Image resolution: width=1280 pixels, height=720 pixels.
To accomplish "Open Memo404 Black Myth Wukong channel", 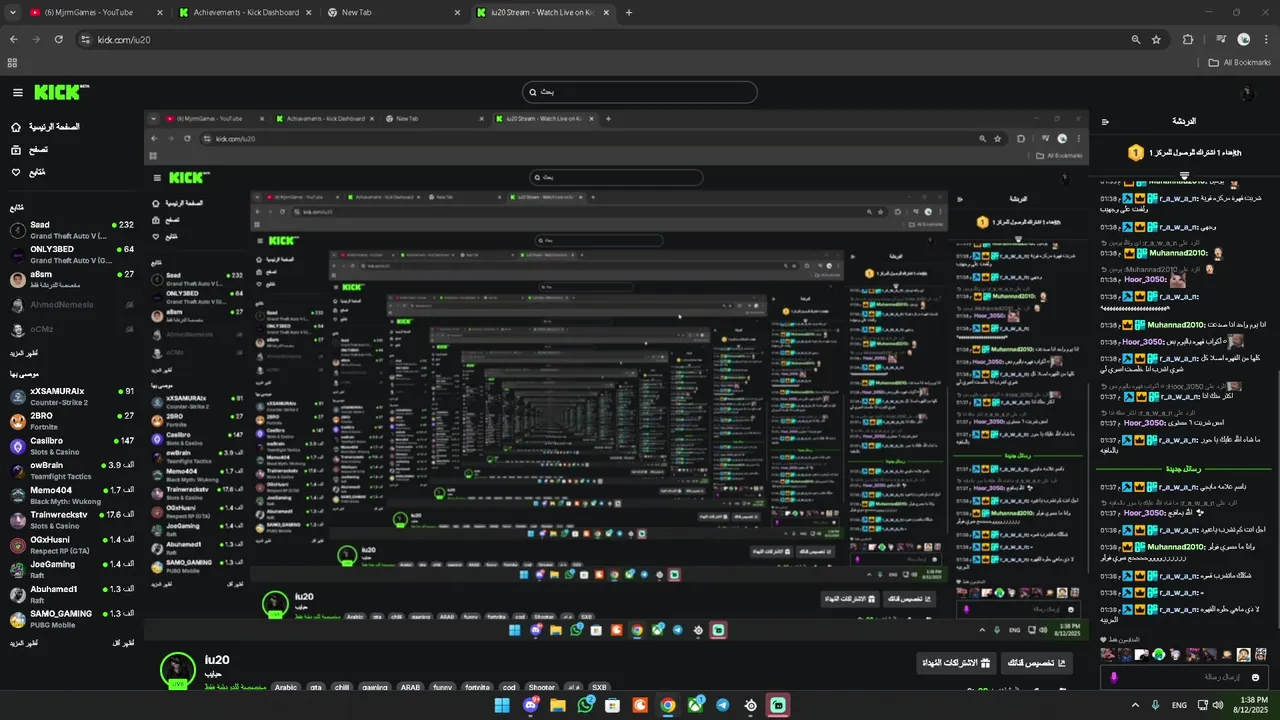I will point(71,495).
